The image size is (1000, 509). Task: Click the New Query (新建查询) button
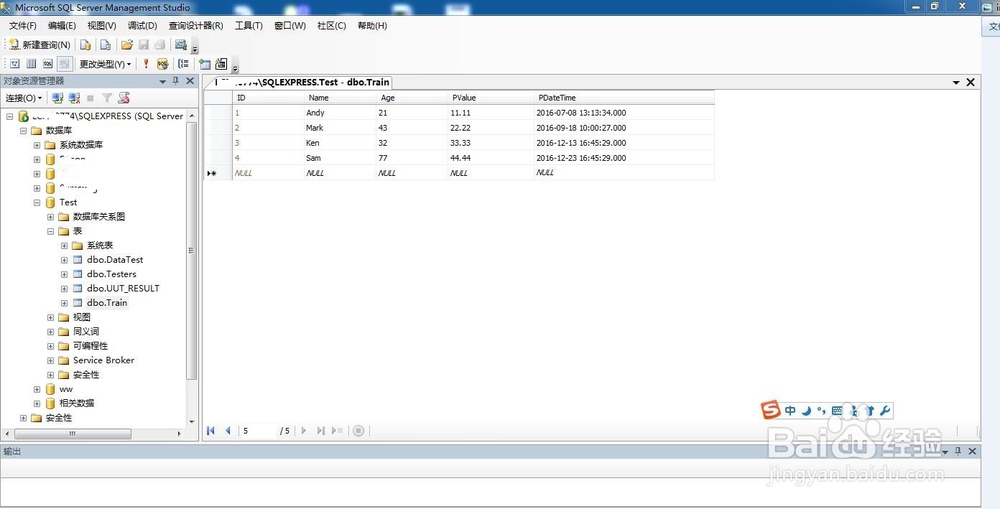click(x=40, y=45)
